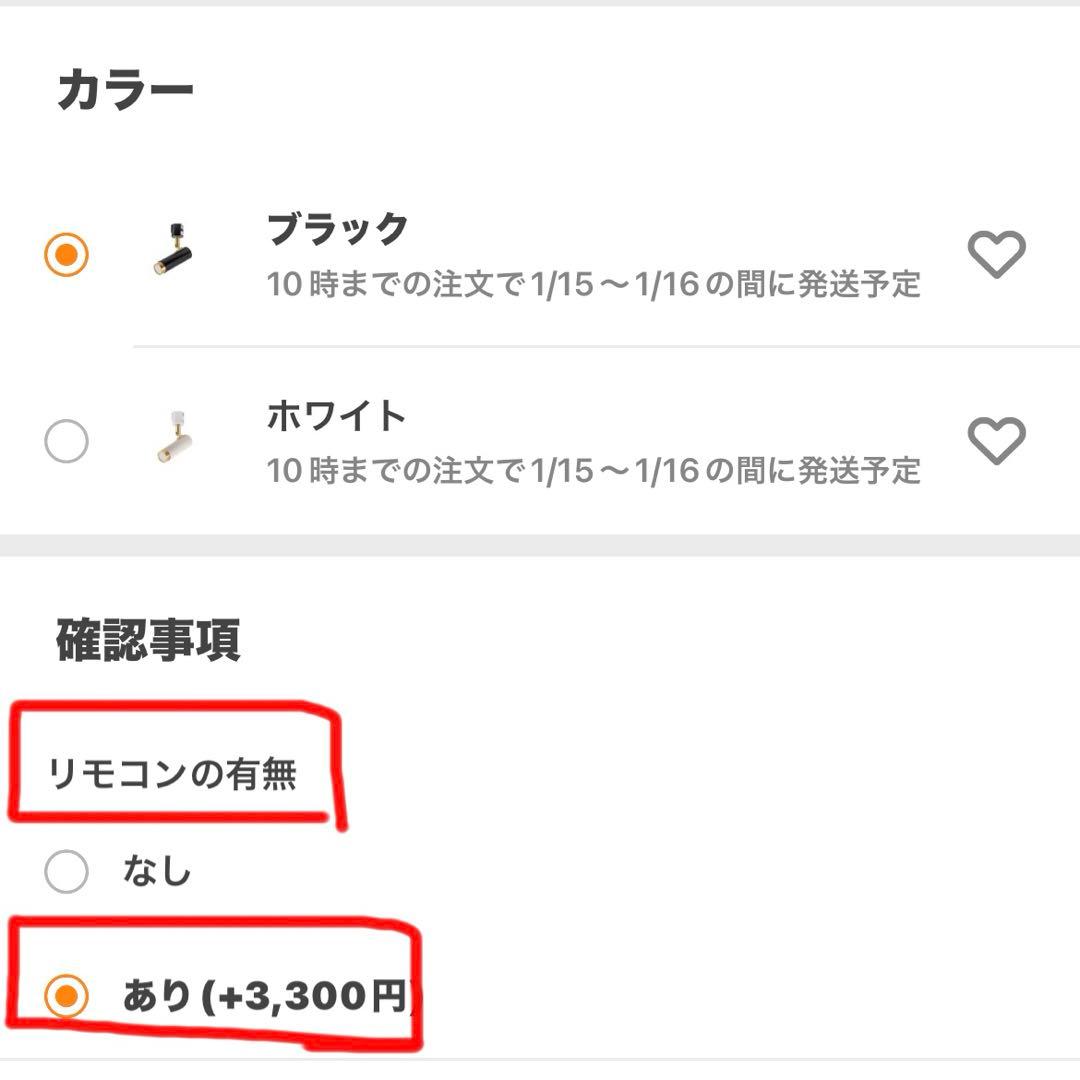The image size is (1080, 1080).
Task: Tap the shipping estimate under ブラック
Action: (x=593, y=284)
